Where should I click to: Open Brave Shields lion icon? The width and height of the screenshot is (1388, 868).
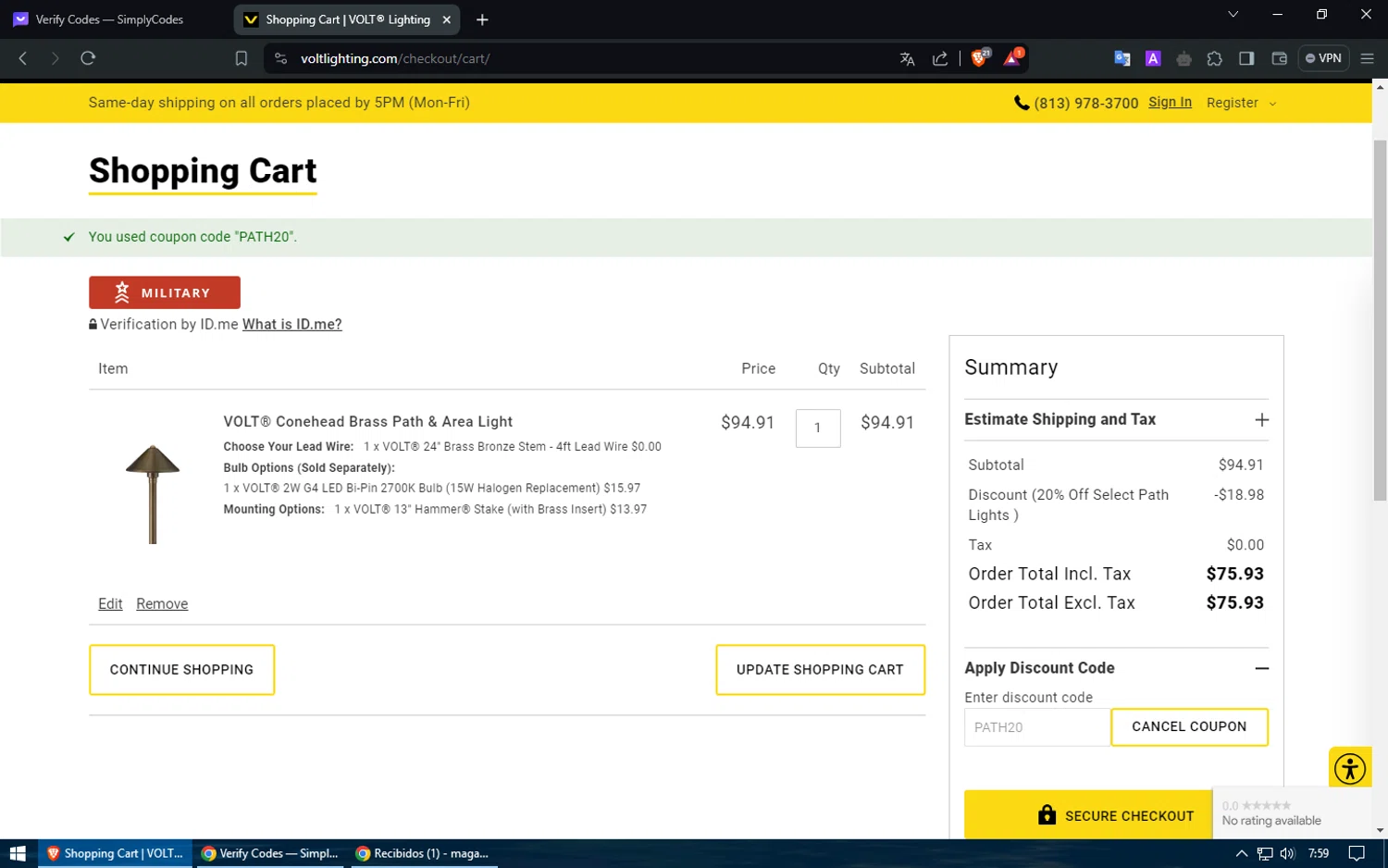[980, 57]
